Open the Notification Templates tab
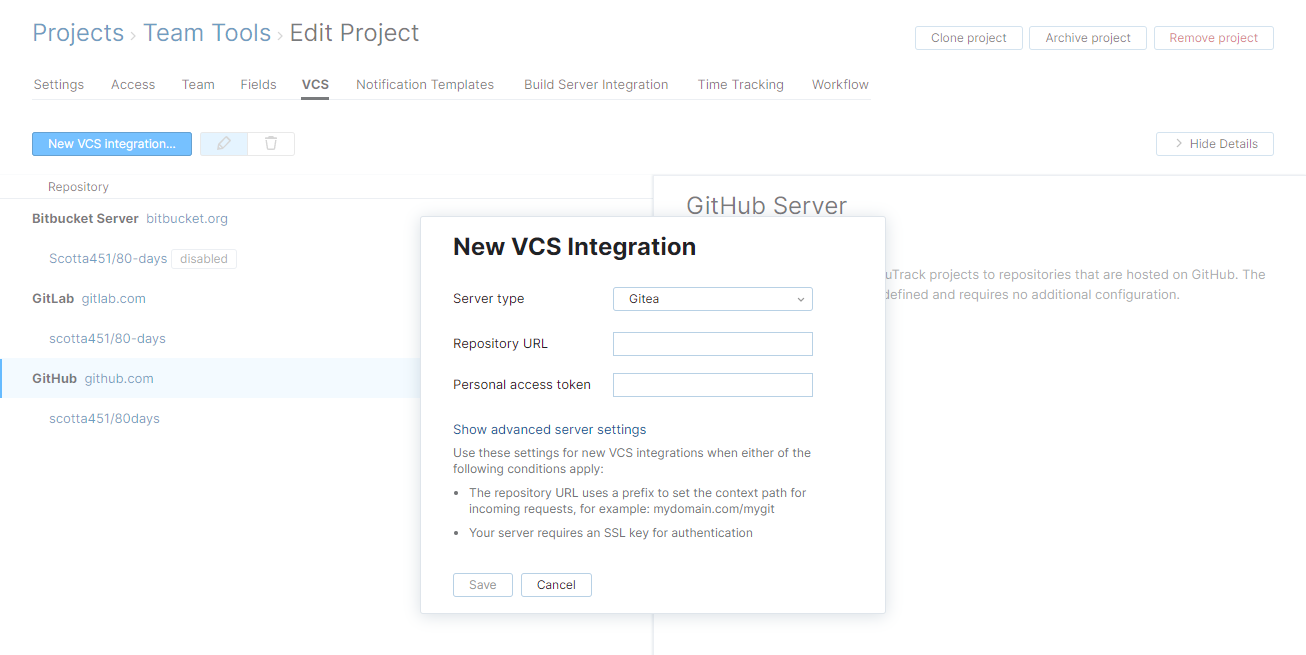This screenshot has height=655, width=1306. click(x=425, y=84)
